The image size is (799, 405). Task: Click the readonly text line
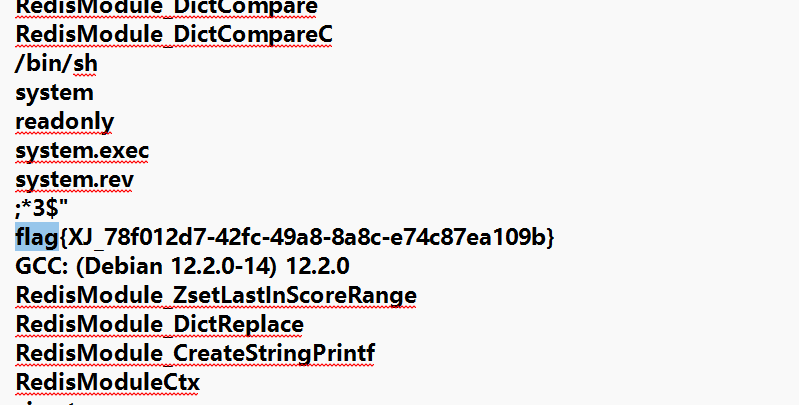point(64,122)
